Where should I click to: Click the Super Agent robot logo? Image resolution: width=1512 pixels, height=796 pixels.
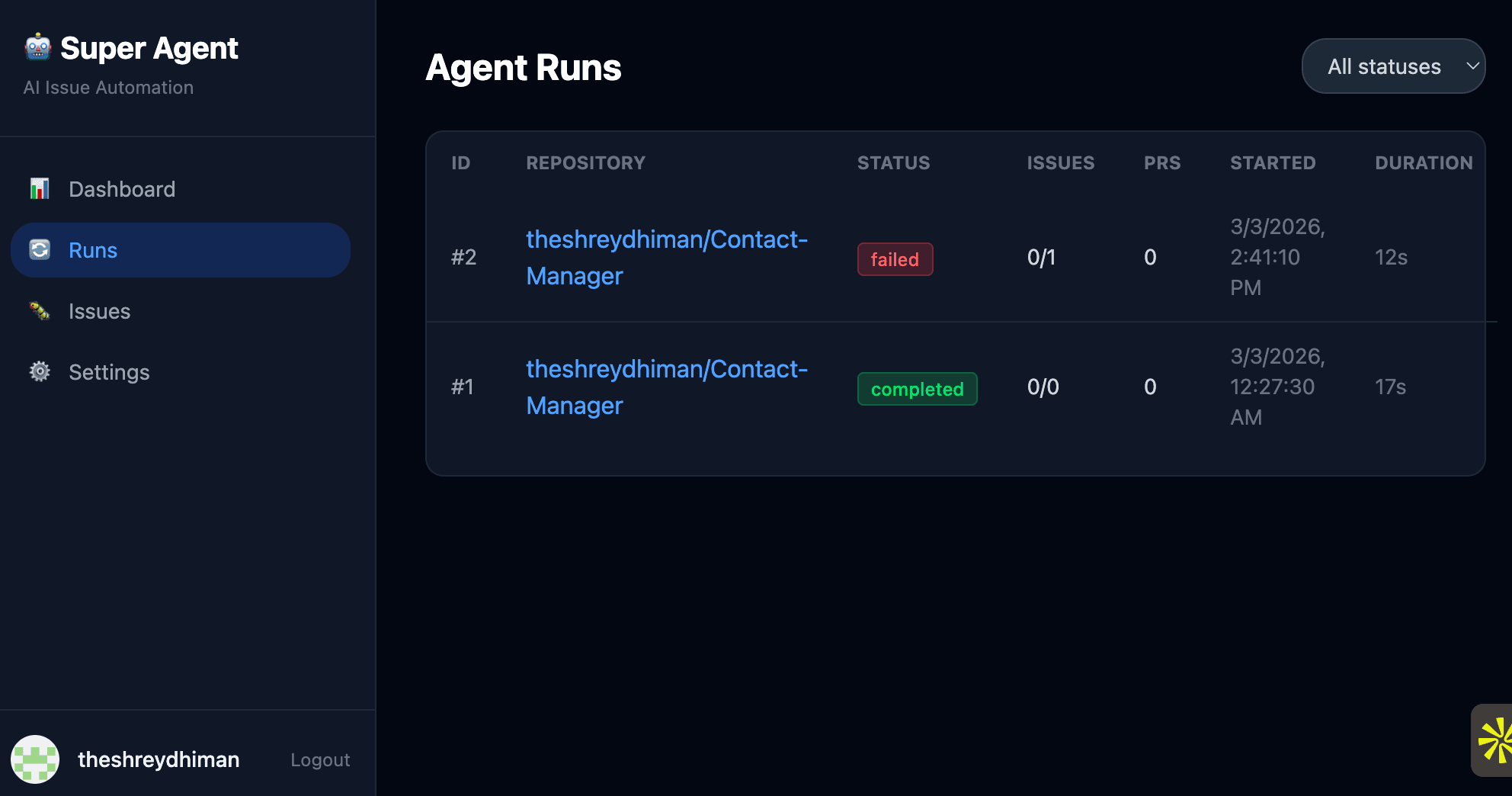tap(37, 47)
